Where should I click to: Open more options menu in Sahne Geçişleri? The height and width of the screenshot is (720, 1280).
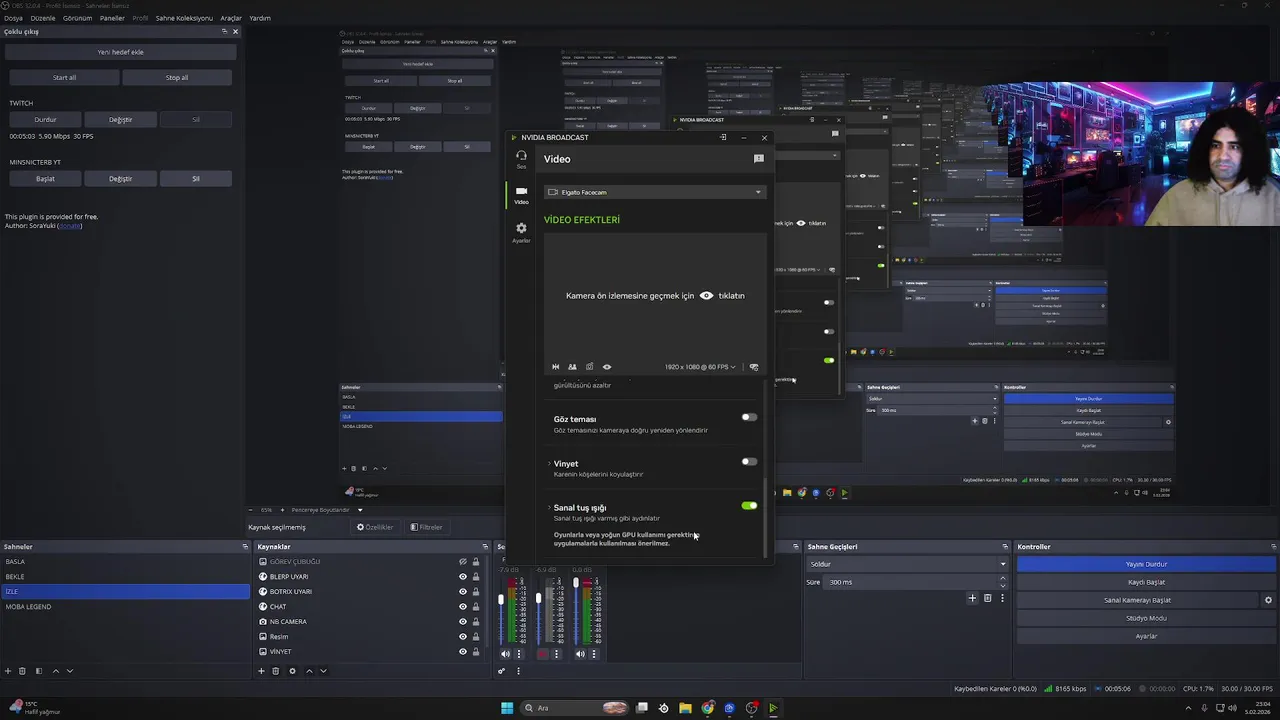[x=1002, y=598]
